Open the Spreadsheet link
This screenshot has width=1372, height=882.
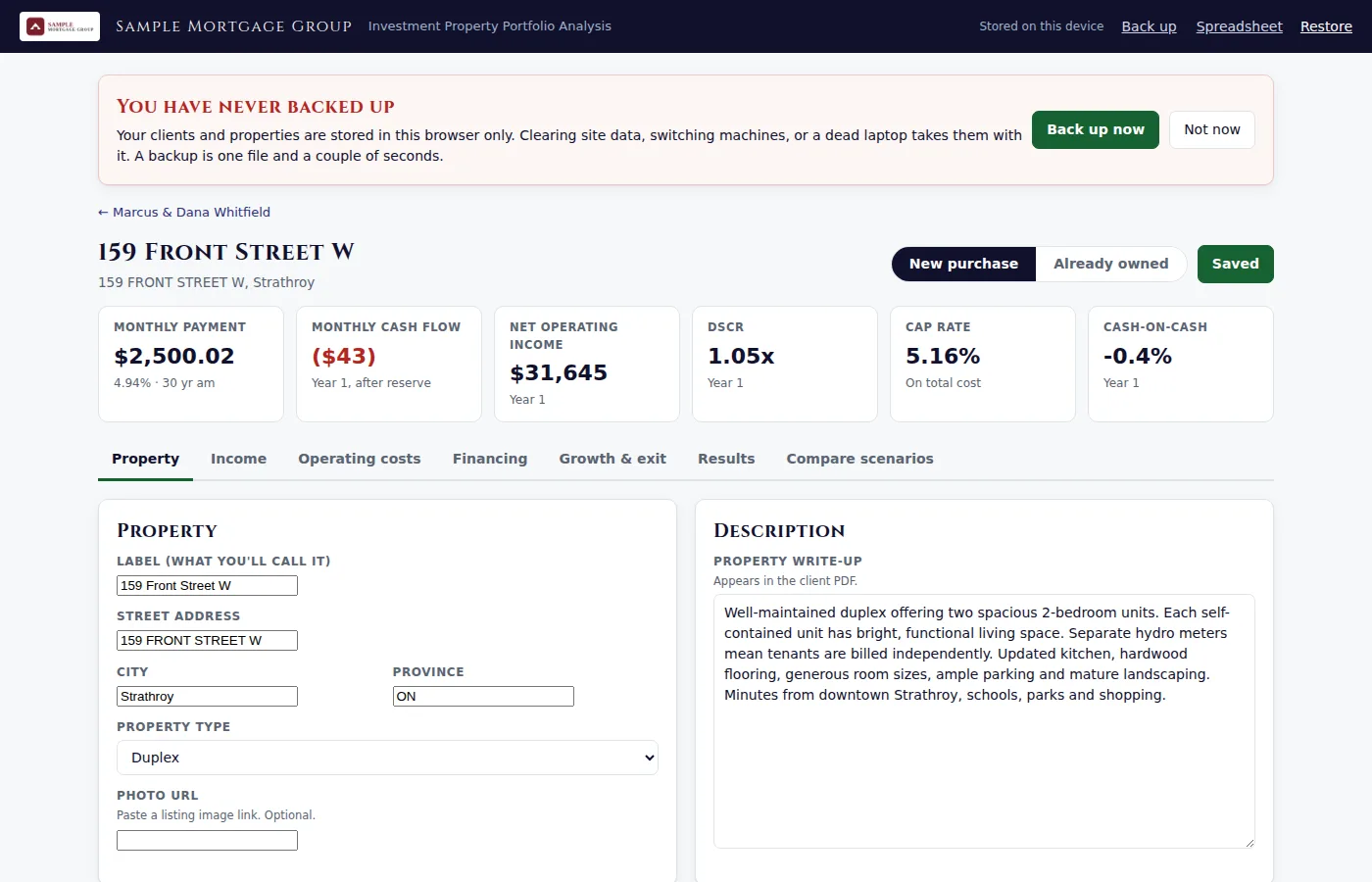coord(1239,26)
